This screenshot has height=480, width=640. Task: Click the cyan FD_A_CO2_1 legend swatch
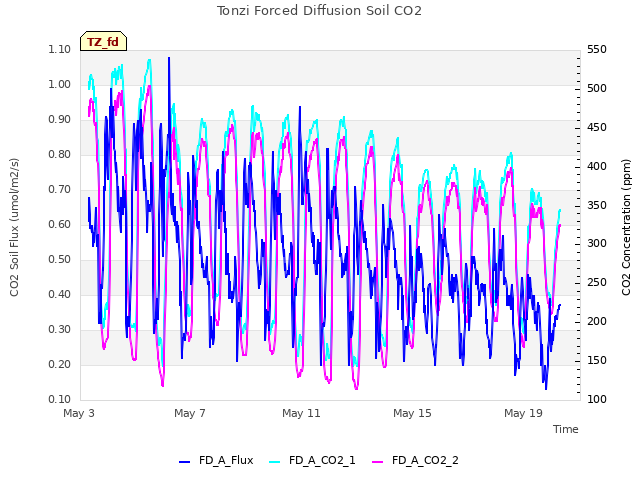pos(275,462)
